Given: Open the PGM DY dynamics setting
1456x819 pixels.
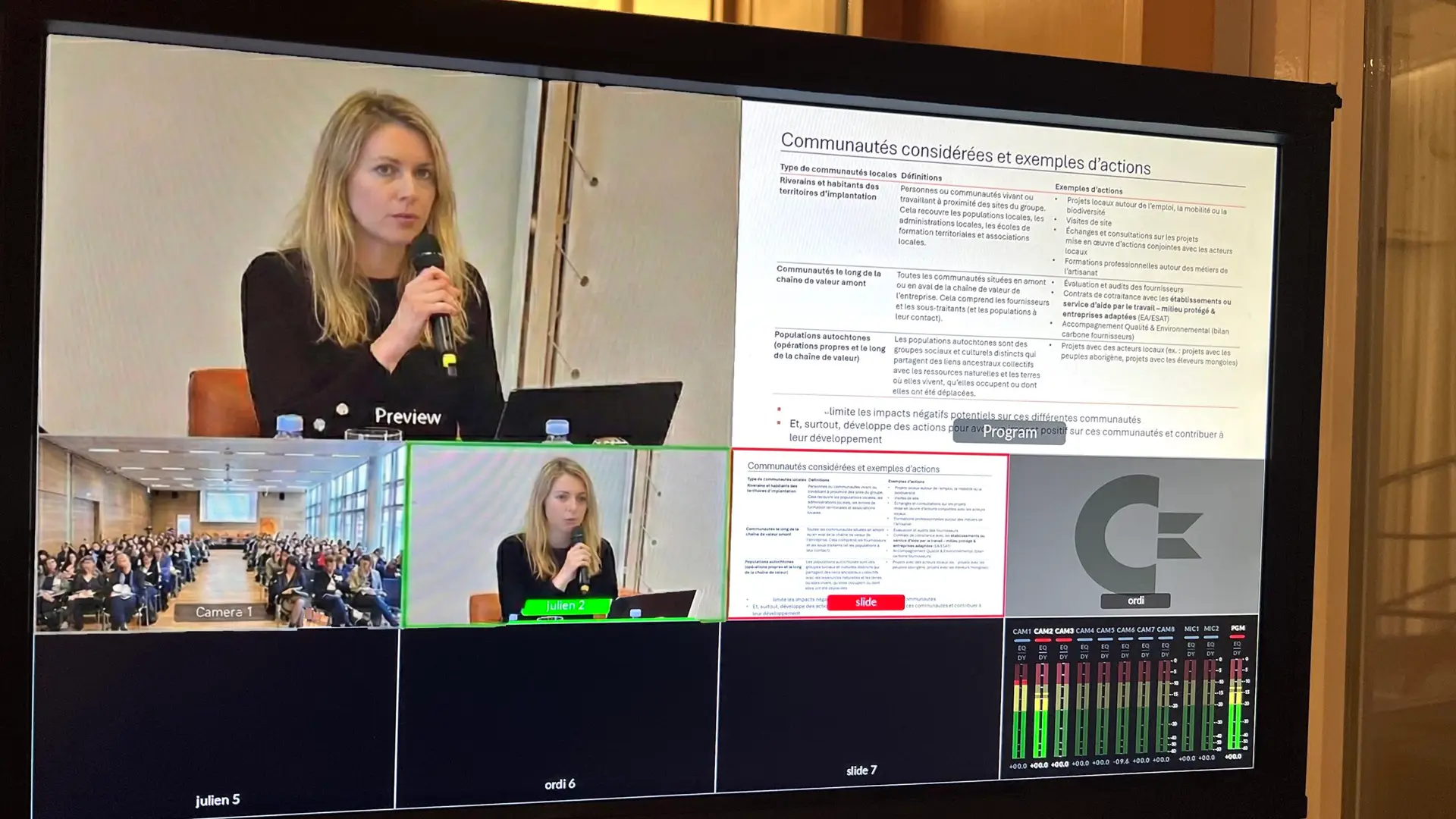Looking at the screenshot, I should point(1237,653).
